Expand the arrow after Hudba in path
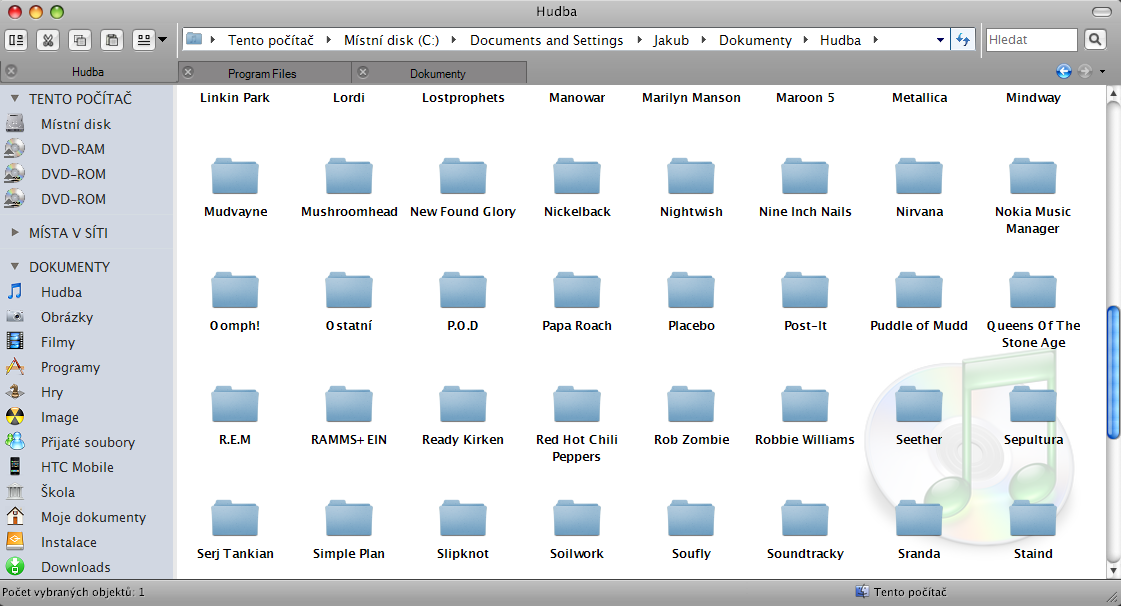 click(875, 40)
